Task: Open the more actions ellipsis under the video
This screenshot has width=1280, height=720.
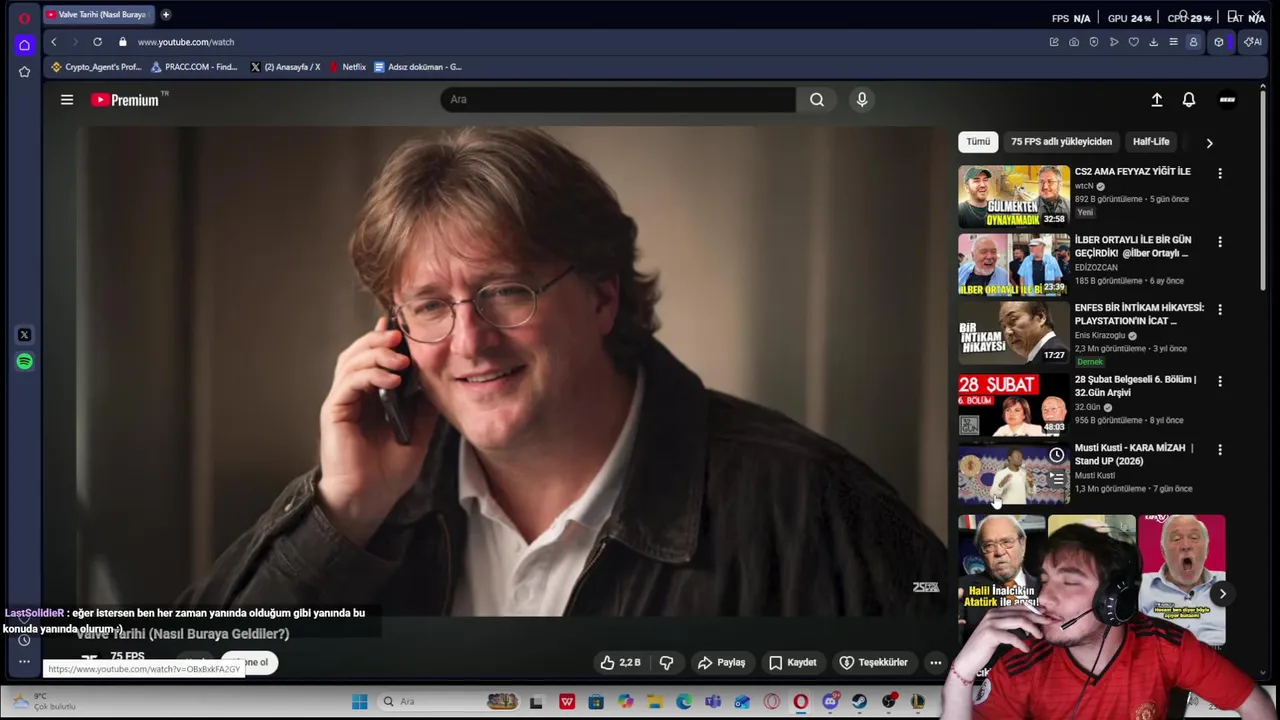Action: pyautogui.click(x=935, y=662)
